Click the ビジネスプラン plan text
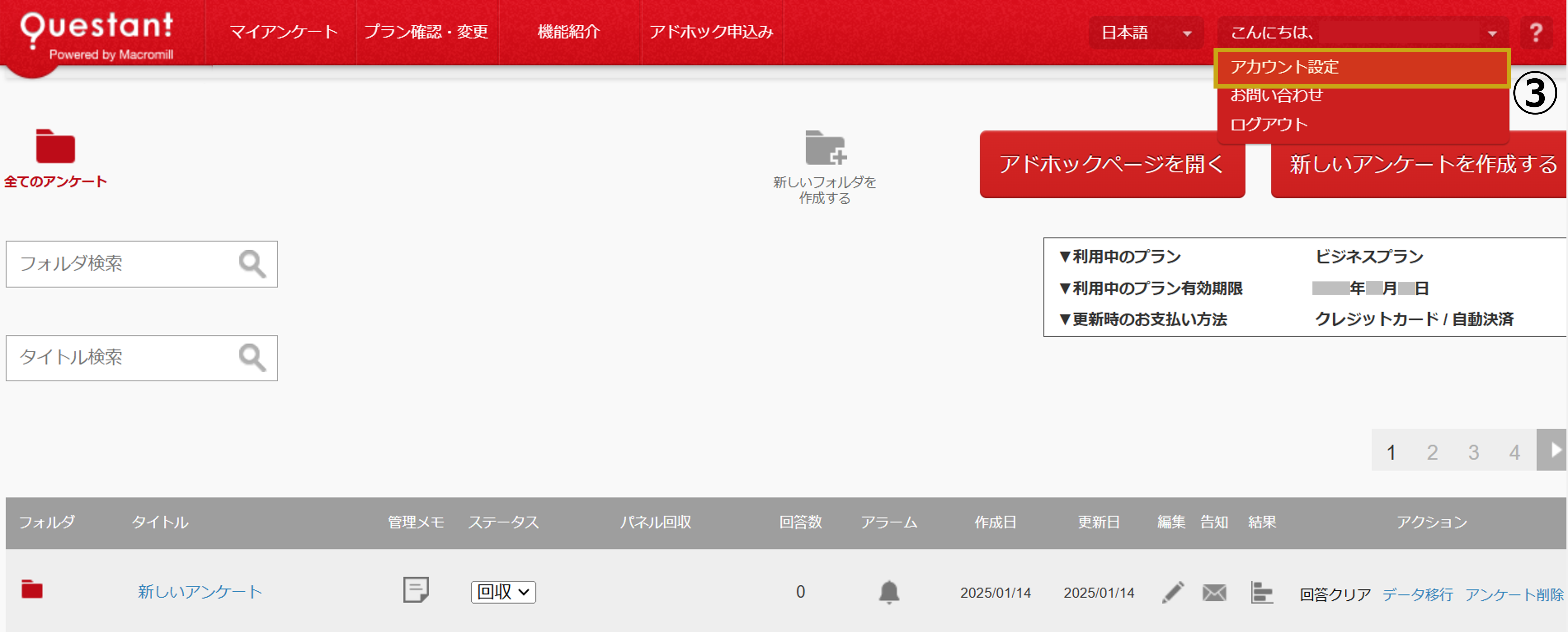The width and height of the screenshot is (1568, 632). 1369,256
